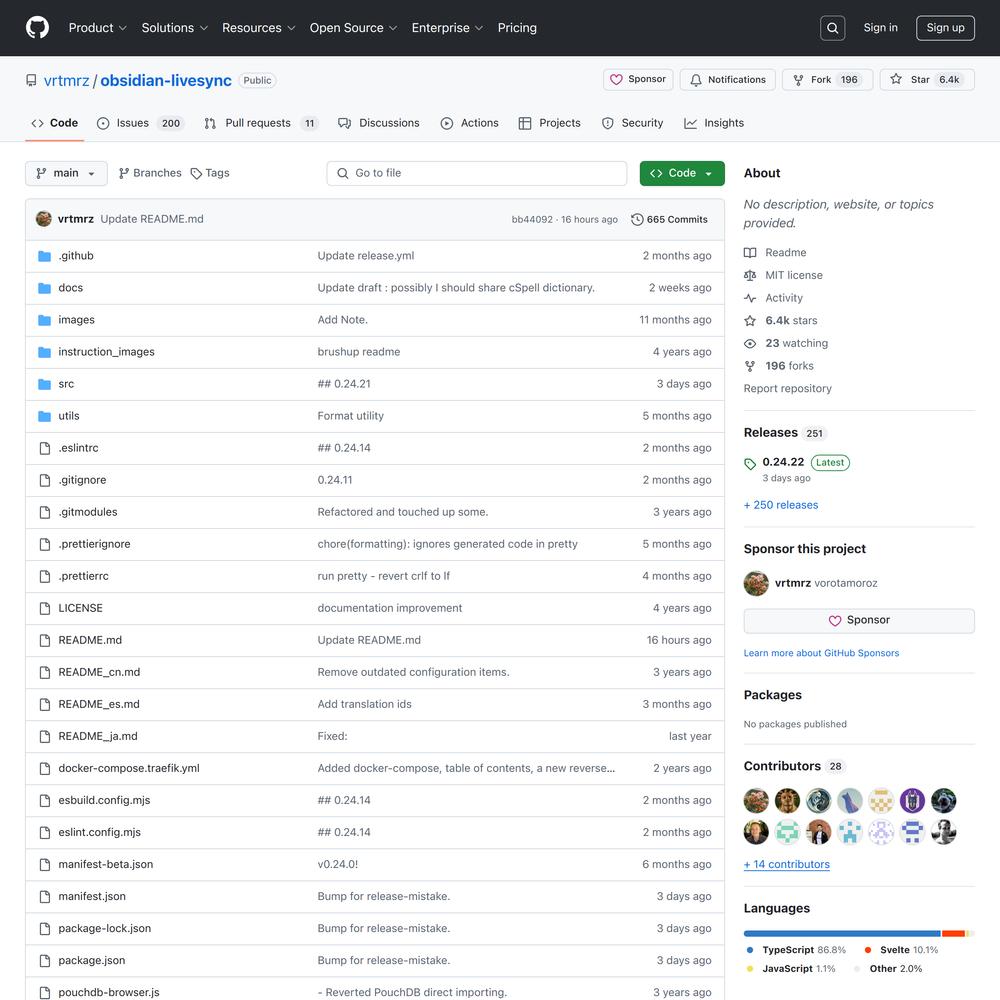Click the commit history clock icon

(x=636, y=219)
